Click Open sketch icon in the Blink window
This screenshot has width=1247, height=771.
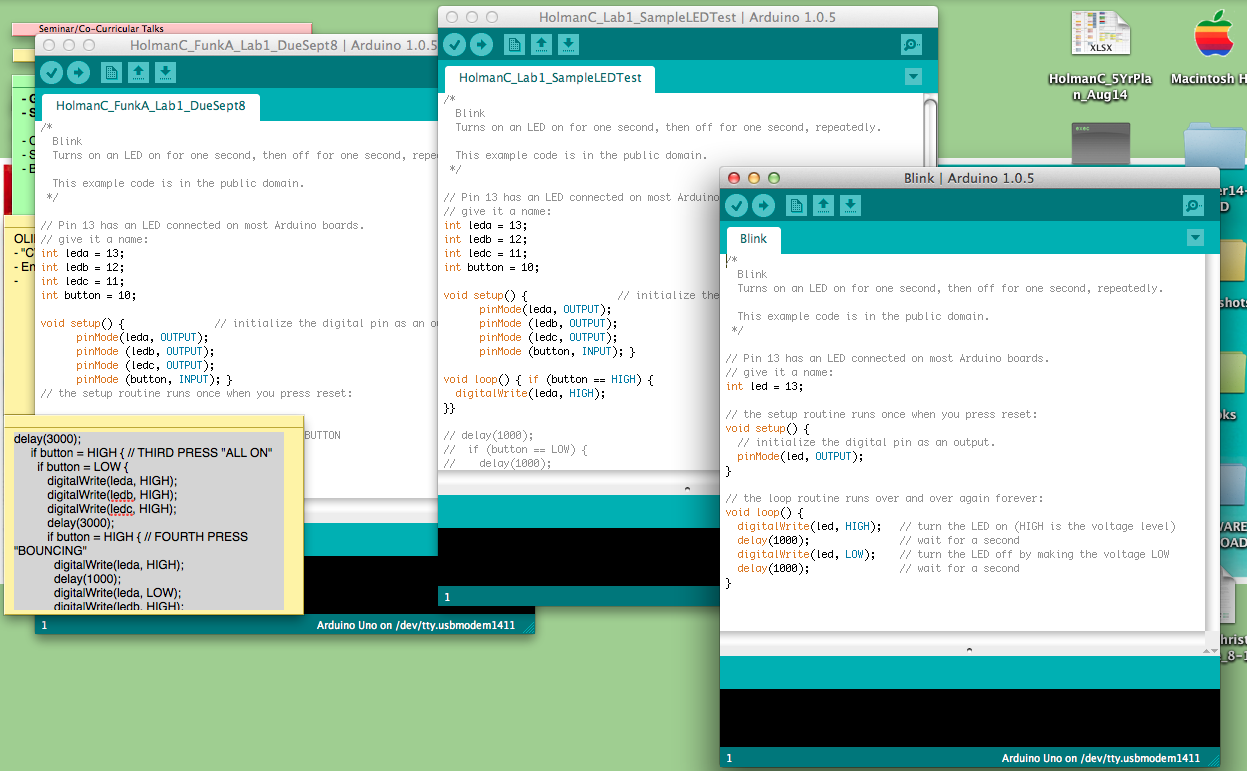click(x=823, y=206)
